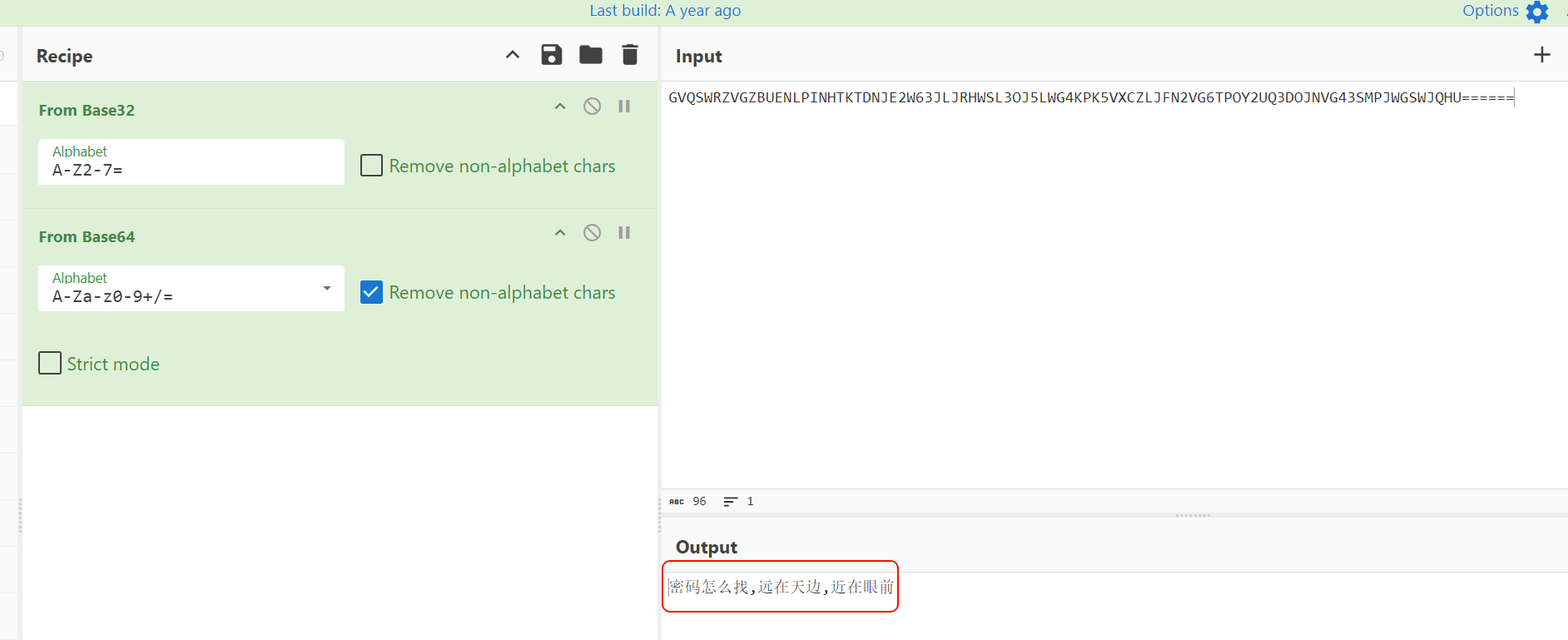Toggle Base32 Remove non-alphabet chars checkbox
Screen dimensions: 1568x640
371,166
